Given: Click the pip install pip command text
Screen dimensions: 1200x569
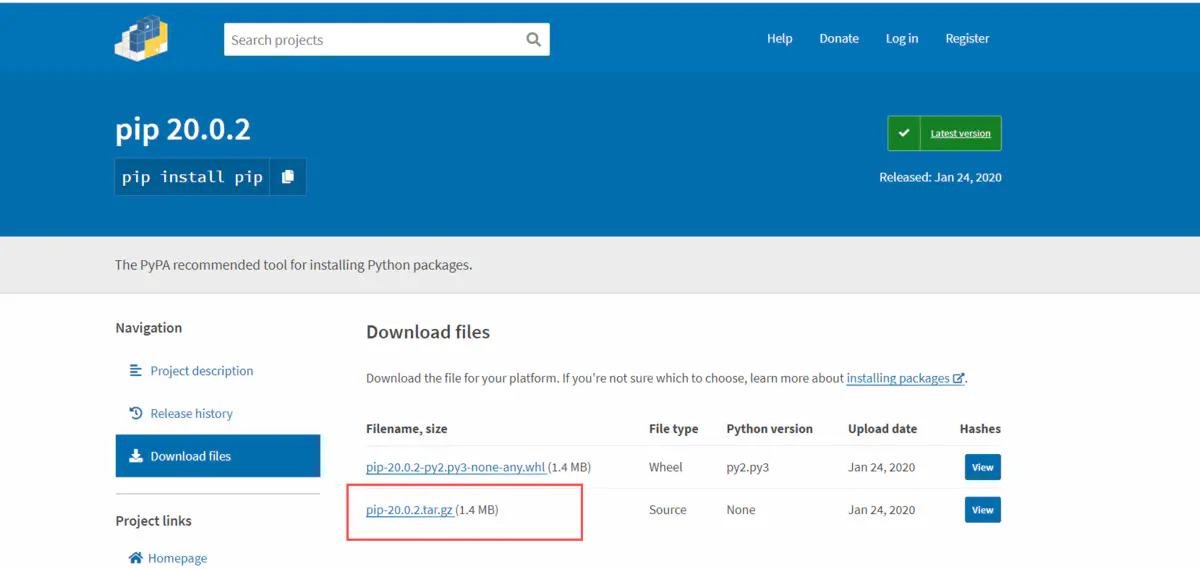Looking at the screenshot, I should 192,177.
